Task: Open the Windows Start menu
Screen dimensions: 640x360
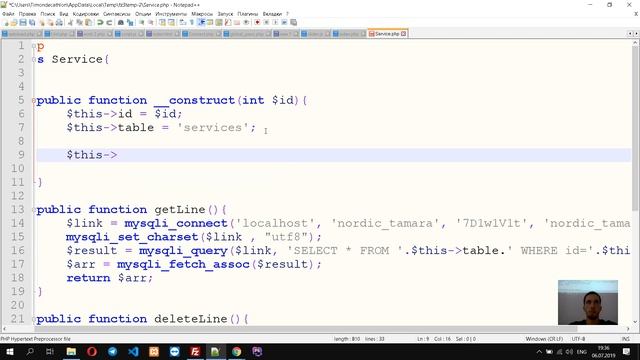Action: 10,351
